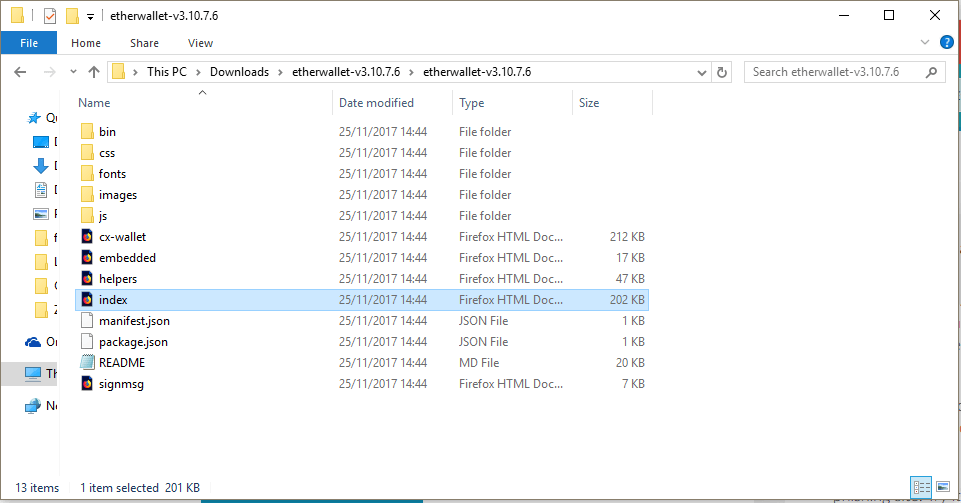
Task: Click Properties icon in Quick Access Toolbar
Action: coord(50,15)
